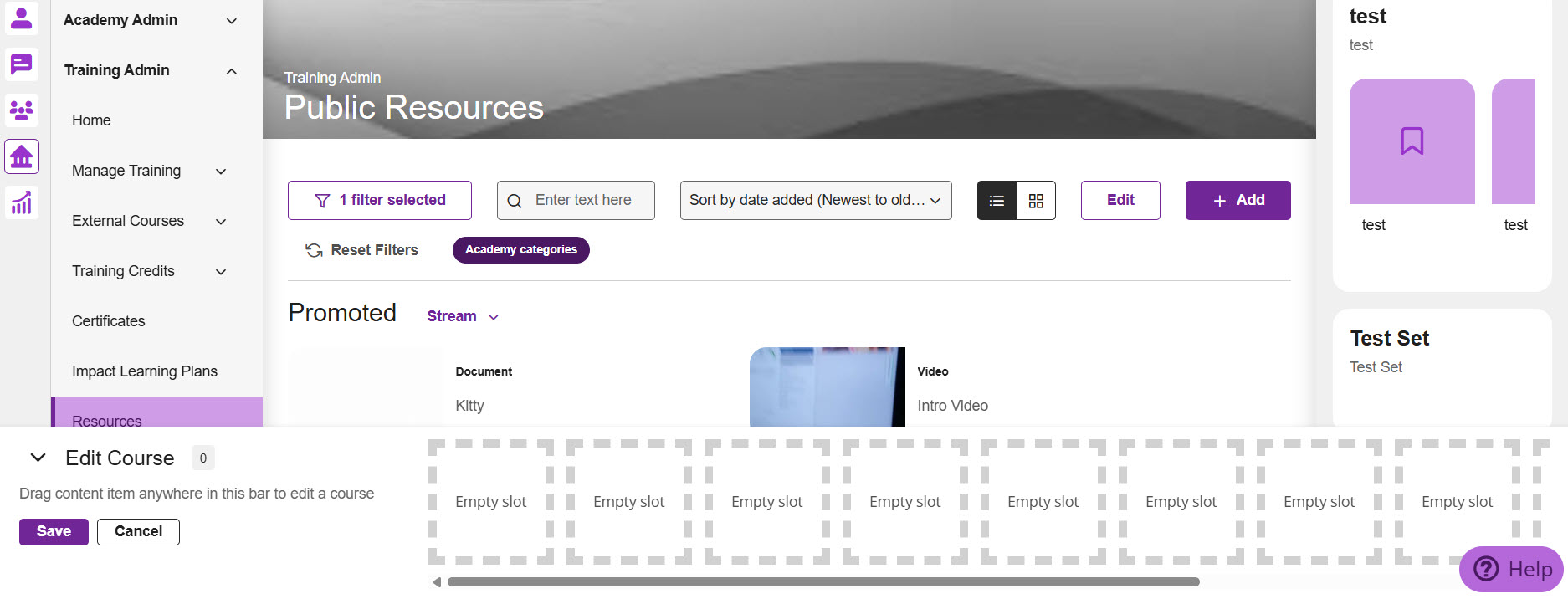
Task: Click the user profile icon in sidebar
Action: click(21, 18)
